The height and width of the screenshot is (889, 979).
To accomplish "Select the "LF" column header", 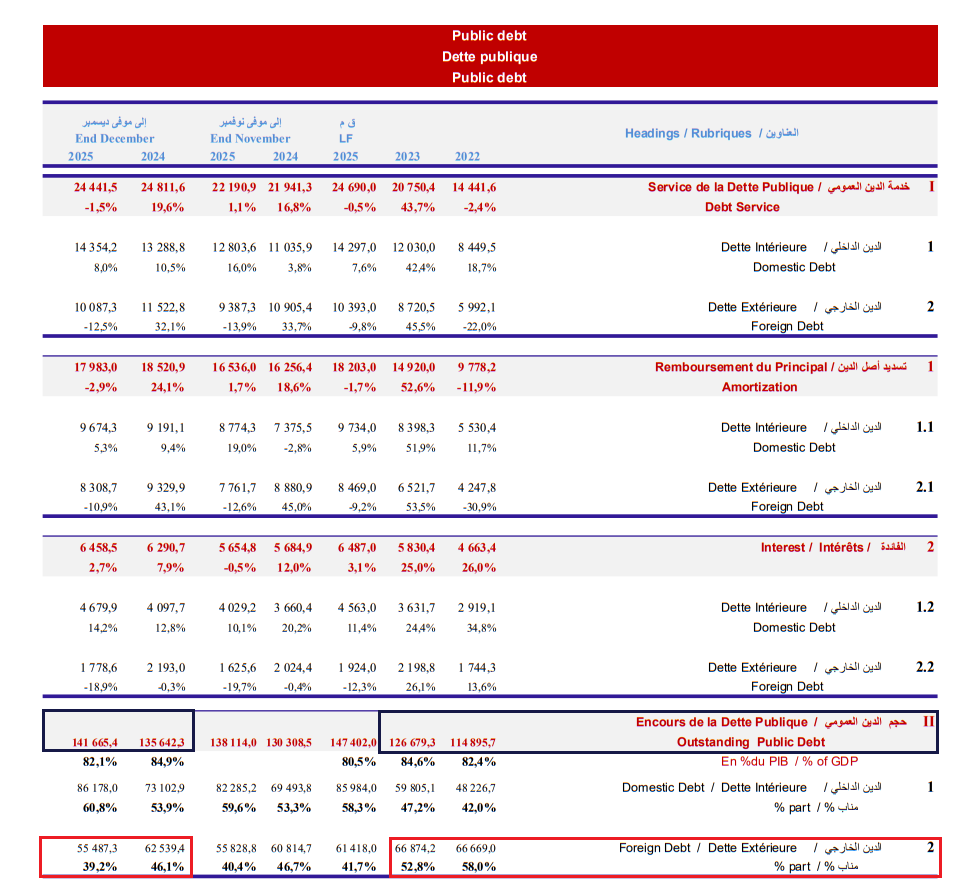I will [346, 139].
